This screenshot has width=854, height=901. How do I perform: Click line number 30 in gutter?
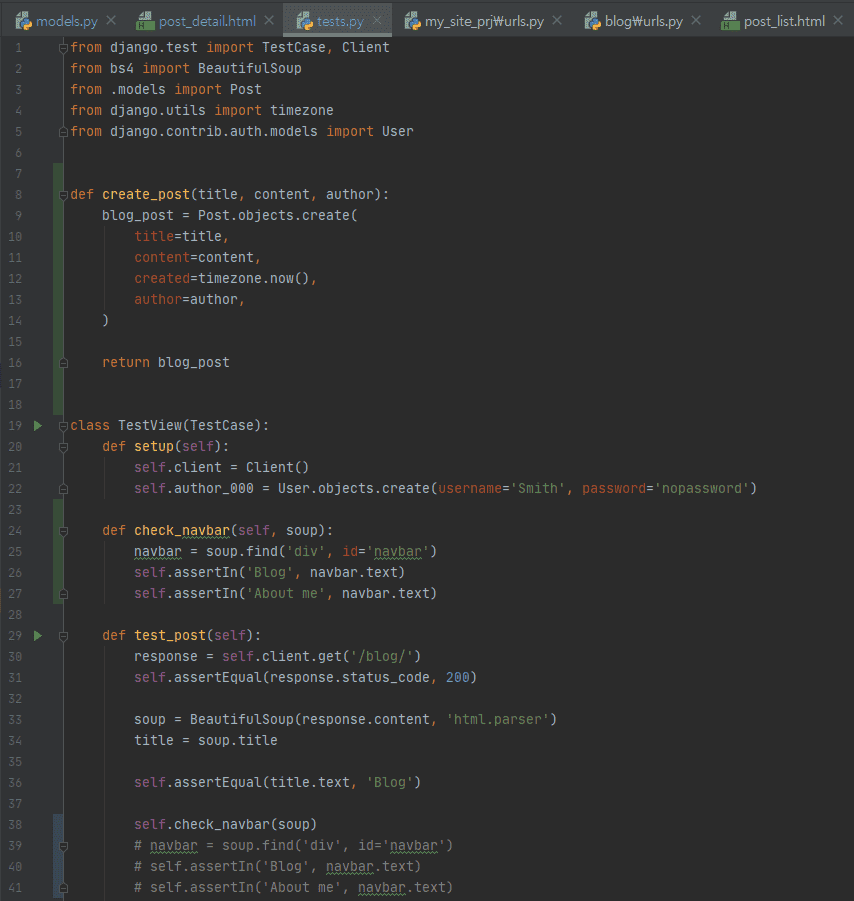pos(15,657)
